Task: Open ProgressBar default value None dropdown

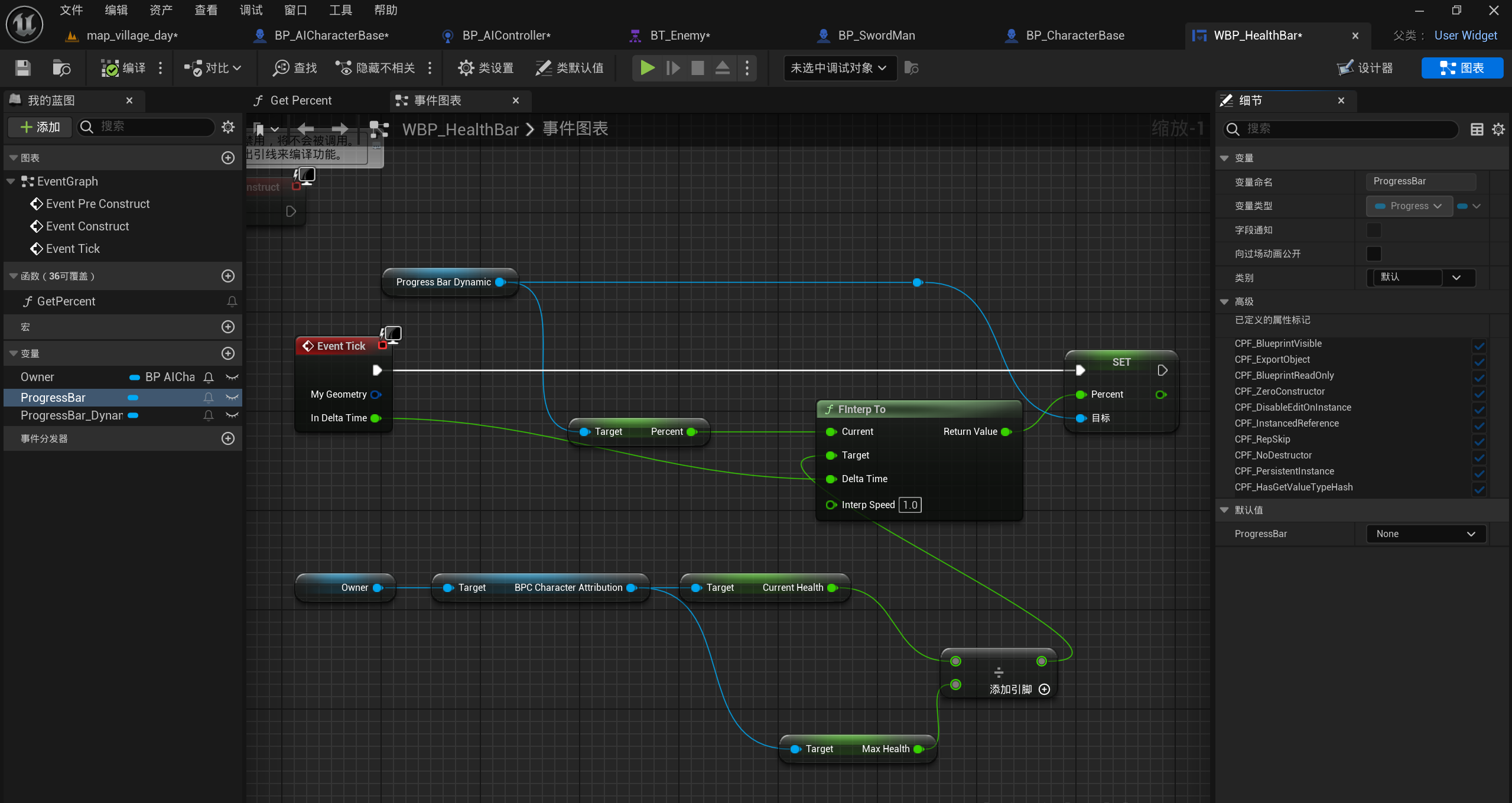Action: [1425, 534]
